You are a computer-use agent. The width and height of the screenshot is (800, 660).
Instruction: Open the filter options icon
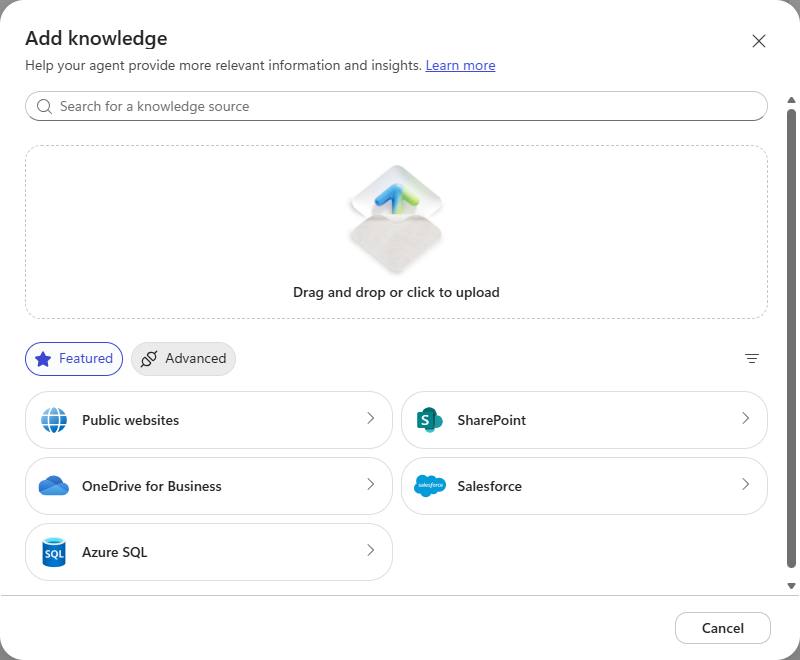752,359
